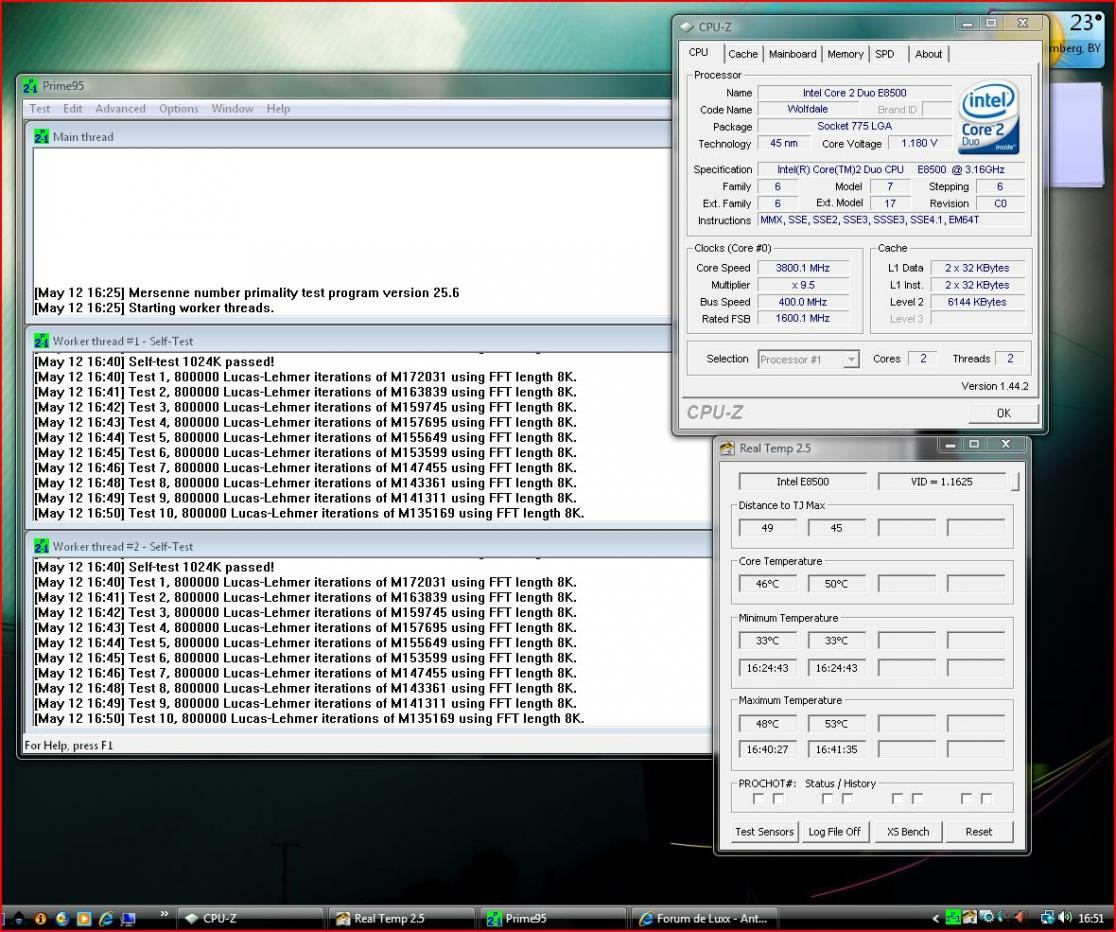Click the orange info quick launch icon
This screenshot has height=932, width=1116.
[41, 918]
